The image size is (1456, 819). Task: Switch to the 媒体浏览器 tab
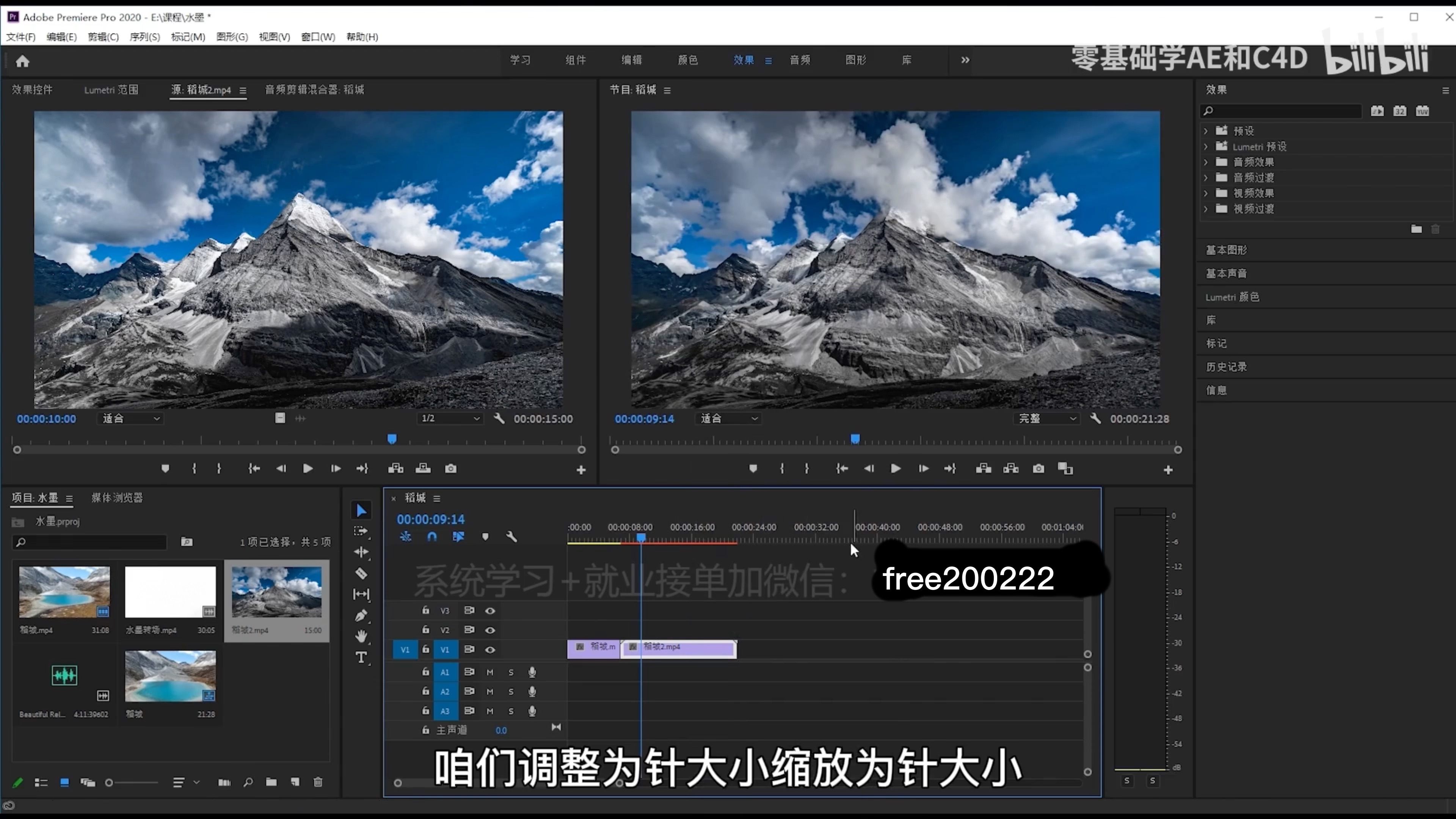click(x=117, y=498)
